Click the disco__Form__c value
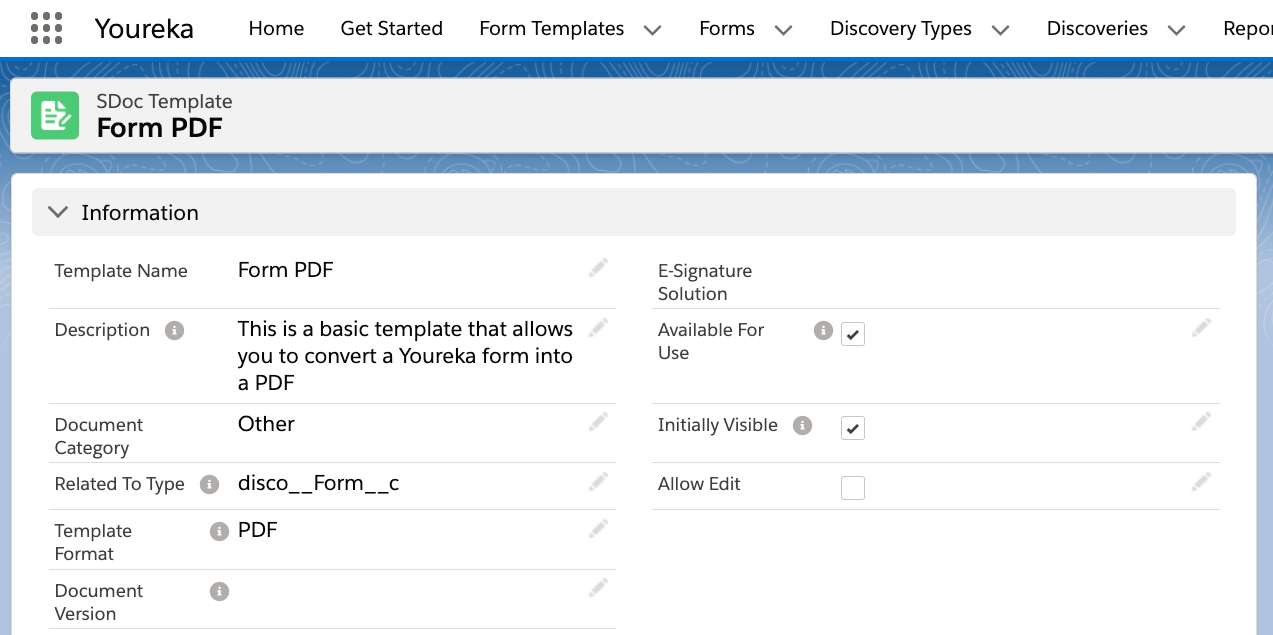Image resolution: width=1273 pixels, height=635 pixels. pyautogui.click(x=319, y=484)
